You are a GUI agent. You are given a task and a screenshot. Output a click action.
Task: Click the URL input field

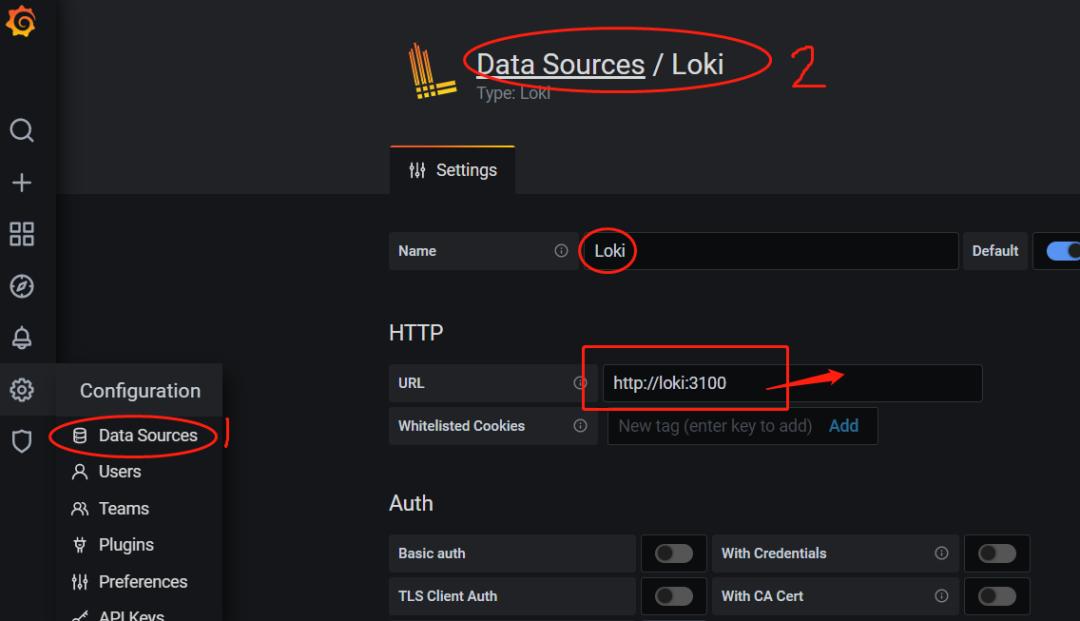tap(790, 383)
